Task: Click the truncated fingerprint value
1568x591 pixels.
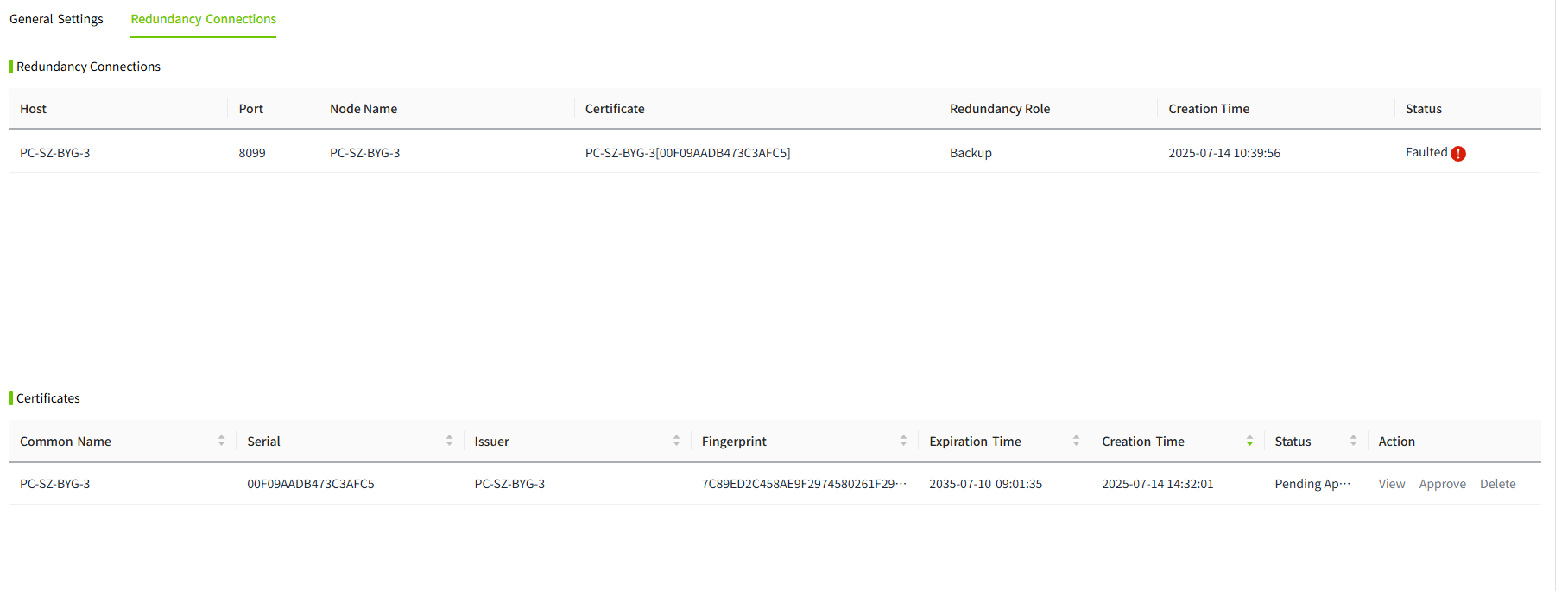Action: (803, 484)
